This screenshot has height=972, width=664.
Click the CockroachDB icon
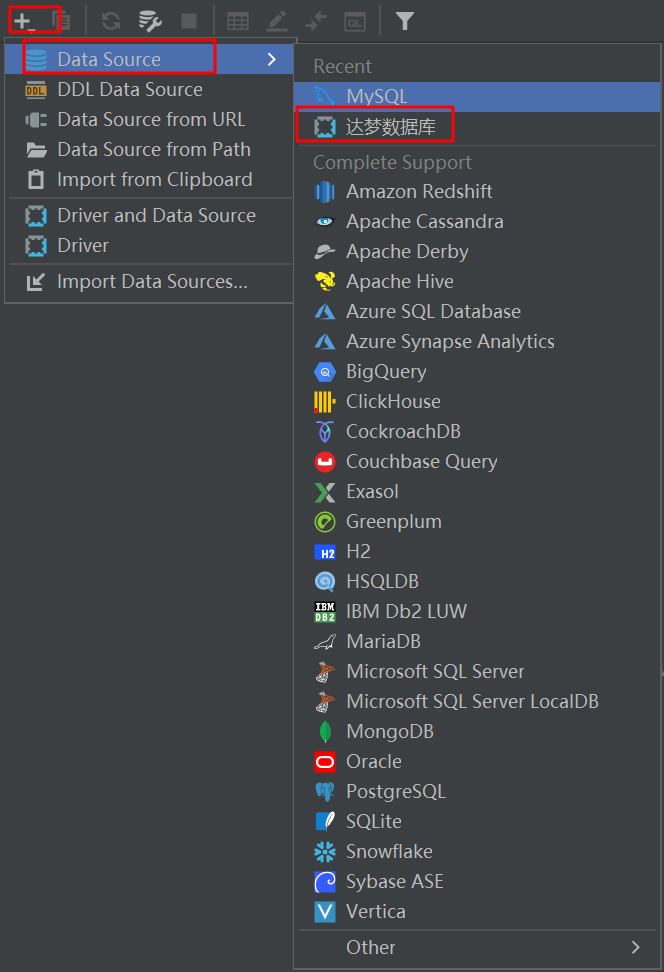click(325, 431)
